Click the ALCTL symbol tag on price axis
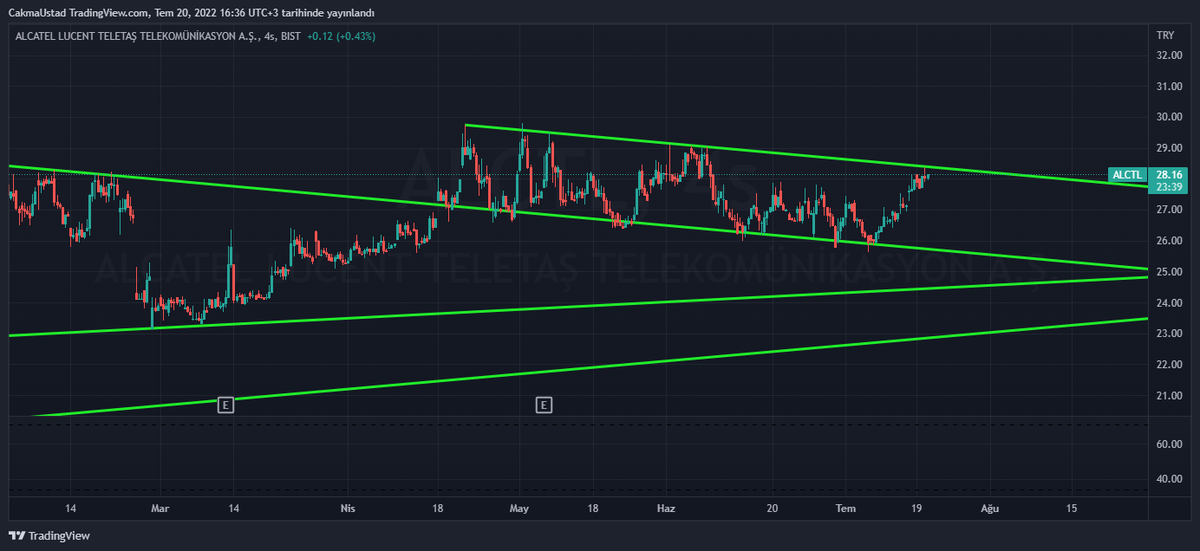This screenshot has width=1200, height=551. coord(1127,175)
